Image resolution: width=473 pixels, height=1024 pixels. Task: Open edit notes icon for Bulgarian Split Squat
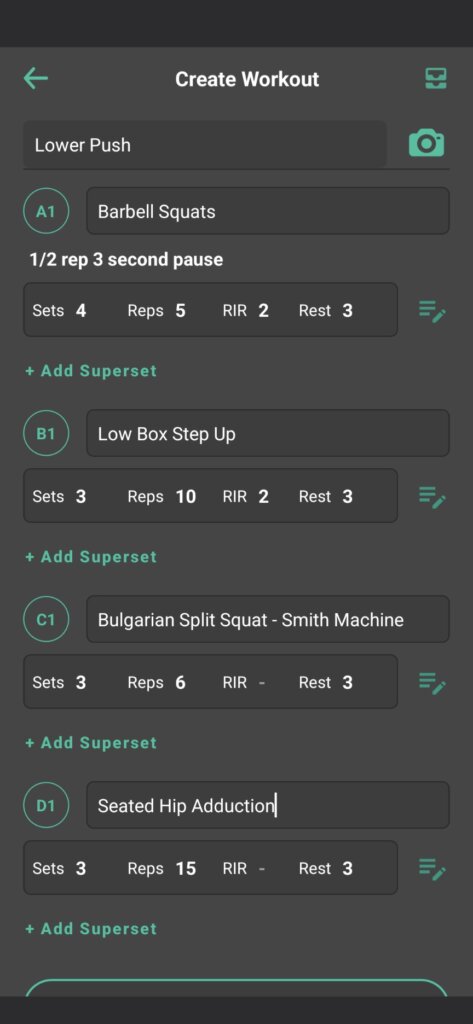pos(432,682)
